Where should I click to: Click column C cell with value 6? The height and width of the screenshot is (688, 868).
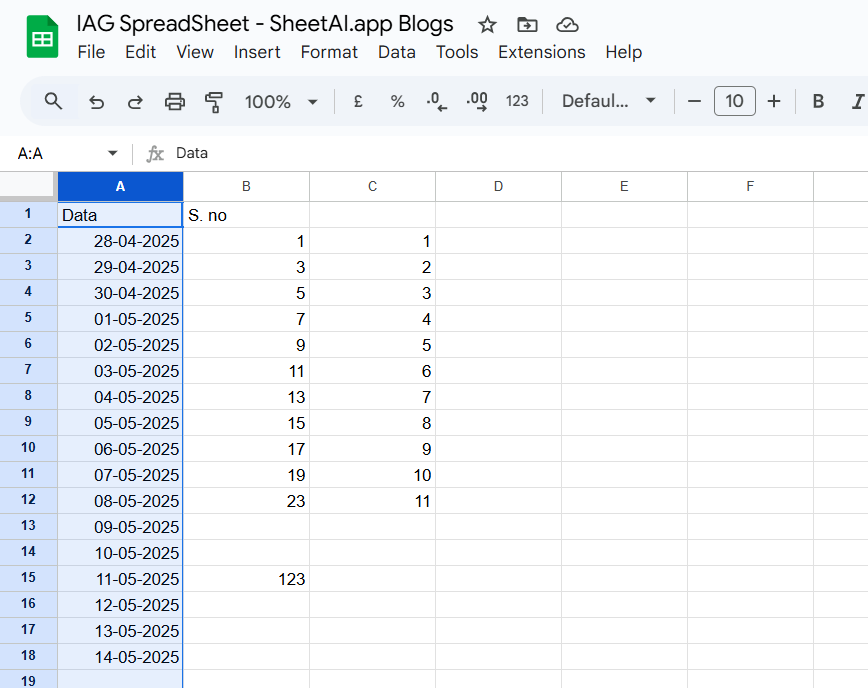pos(373,371)
